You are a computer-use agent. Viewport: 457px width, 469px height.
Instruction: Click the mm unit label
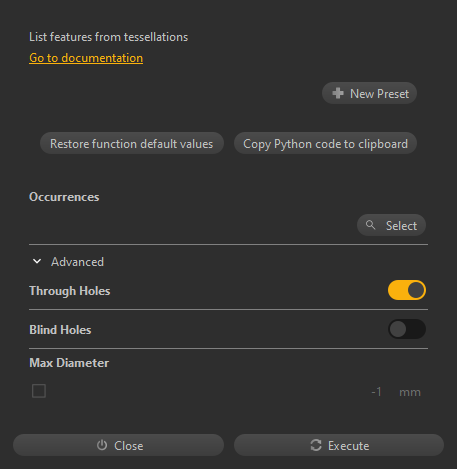pos(410,392)
